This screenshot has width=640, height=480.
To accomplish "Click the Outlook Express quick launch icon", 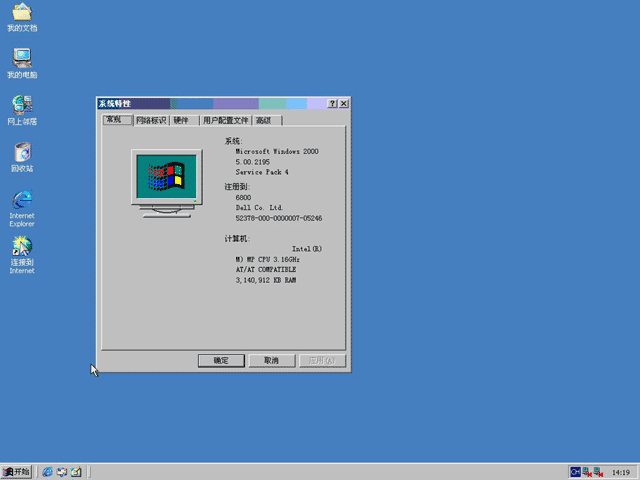I will (x=62, y=472).
